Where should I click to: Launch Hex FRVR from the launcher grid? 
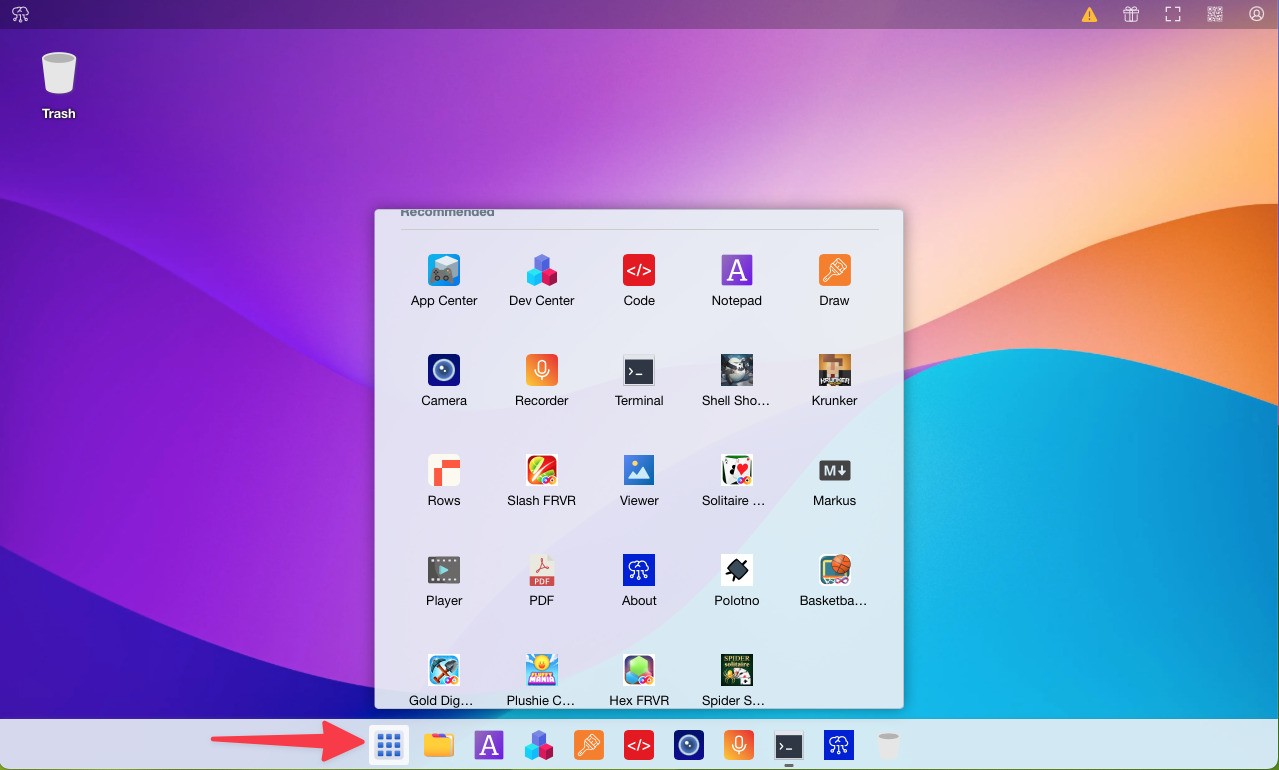point(638,671)
